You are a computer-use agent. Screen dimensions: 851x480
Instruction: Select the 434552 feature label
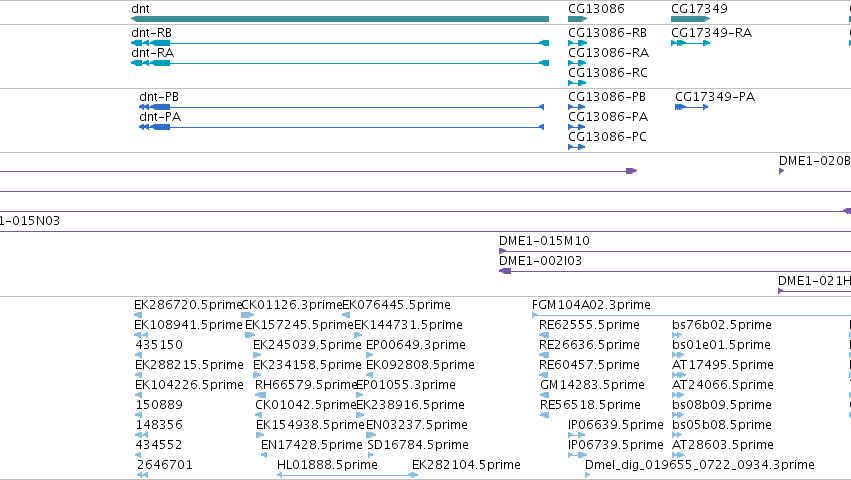pos(159,445)
